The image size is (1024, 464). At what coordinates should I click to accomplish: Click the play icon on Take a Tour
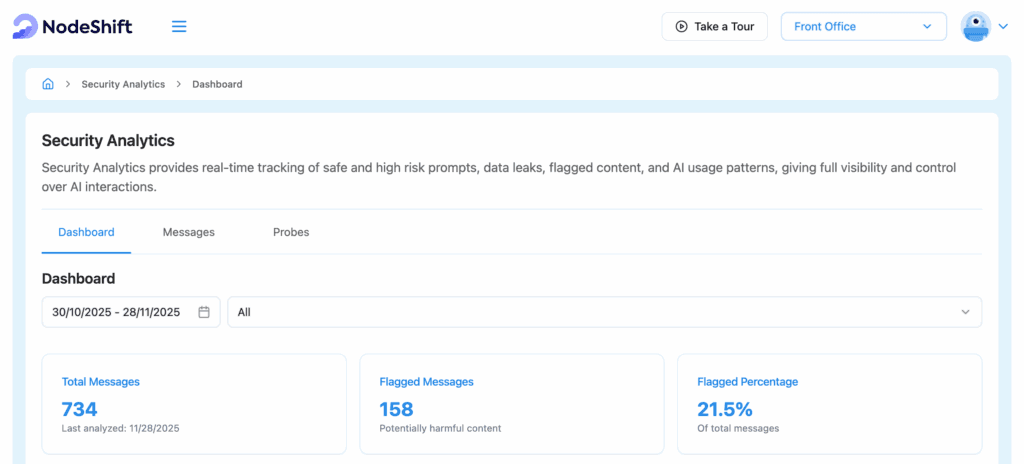pyautogui.click(x=681, y=27)
